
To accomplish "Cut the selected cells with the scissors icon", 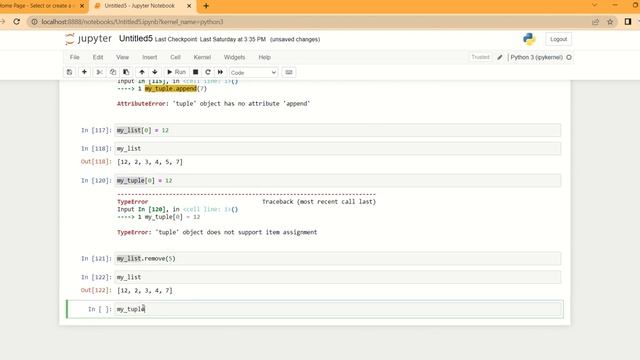I will pos(99,72).
